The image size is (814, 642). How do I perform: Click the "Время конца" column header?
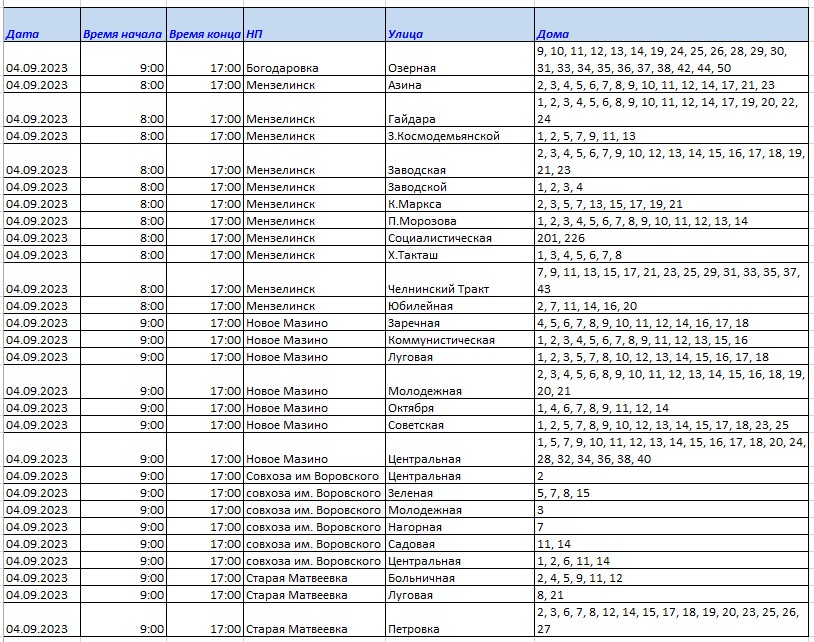[205, 34]
